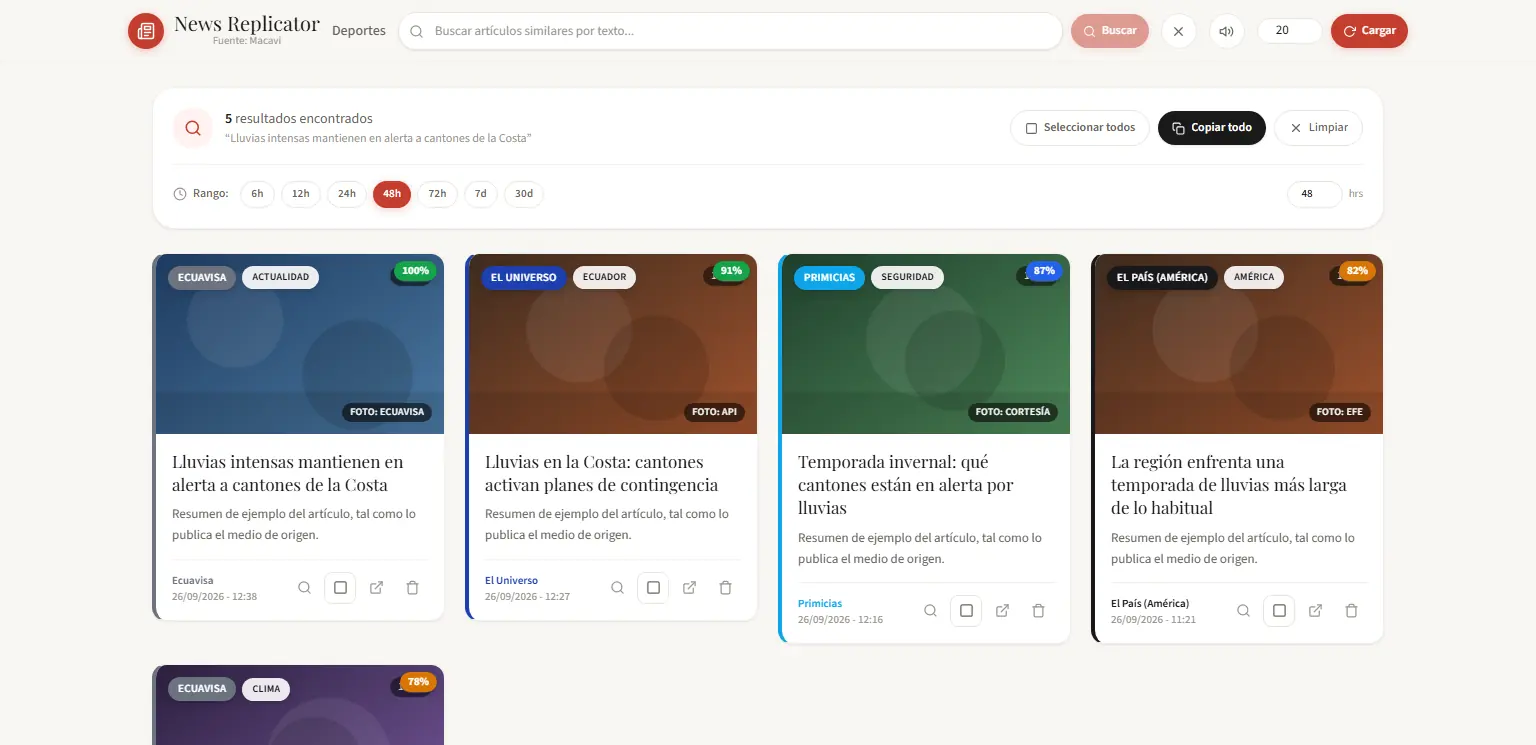
Task: Click headline 'La región enfrenta una temporada'
Action: pos(1229,485)
